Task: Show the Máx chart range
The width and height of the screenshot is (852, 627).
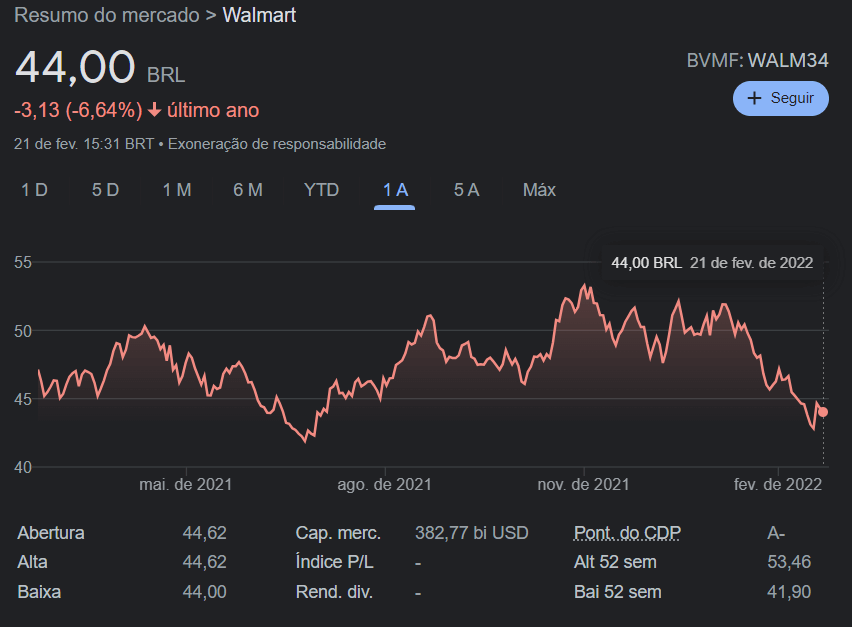Action: (x=539, y=190)
